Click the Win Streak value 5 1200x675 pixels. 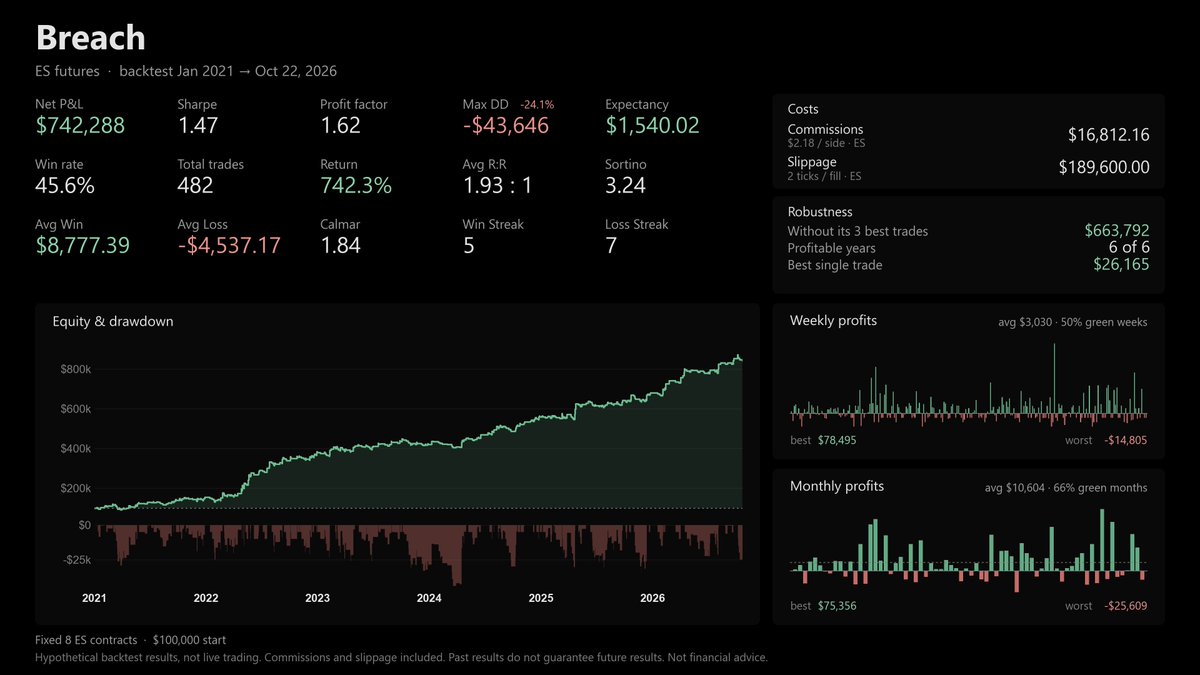469,245
